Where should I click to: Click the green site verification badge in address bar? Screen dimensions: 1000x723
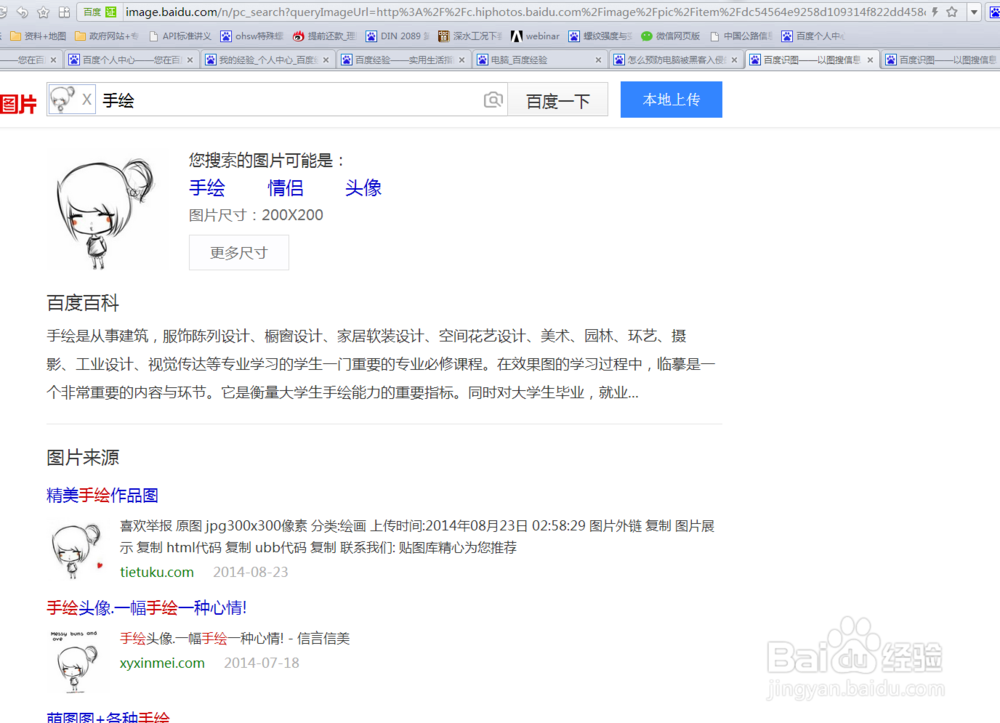[99, 11]
